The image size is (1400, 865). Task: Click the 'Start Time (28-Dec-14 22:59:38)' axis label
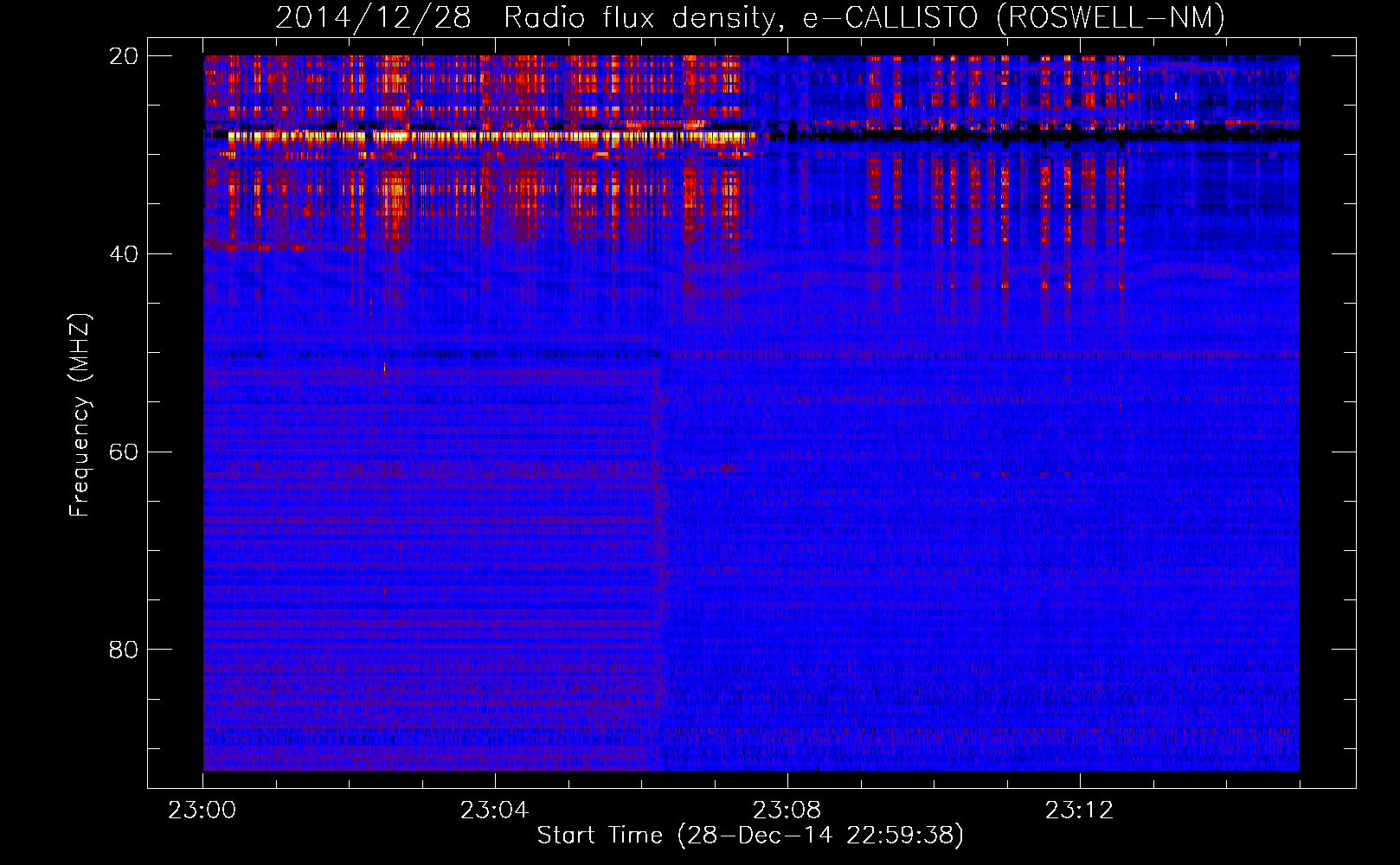750,836
